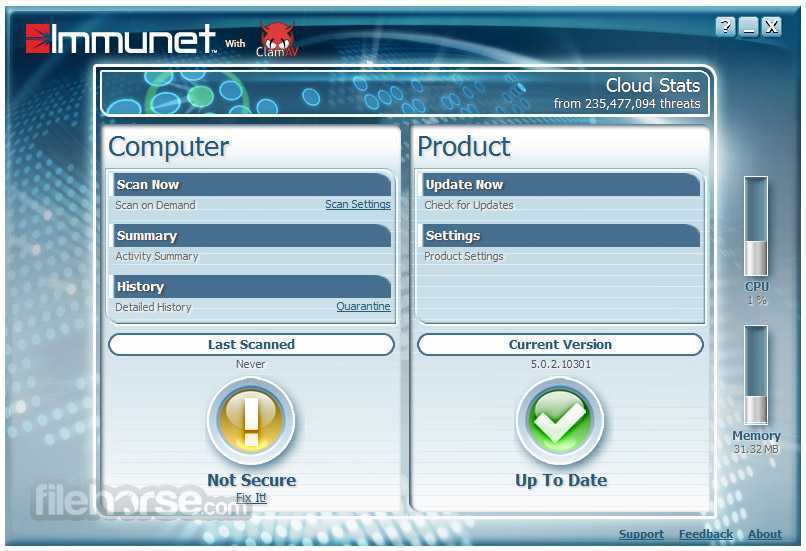
Task: Click the Immunet logo icon
Action: coord(37,39)
